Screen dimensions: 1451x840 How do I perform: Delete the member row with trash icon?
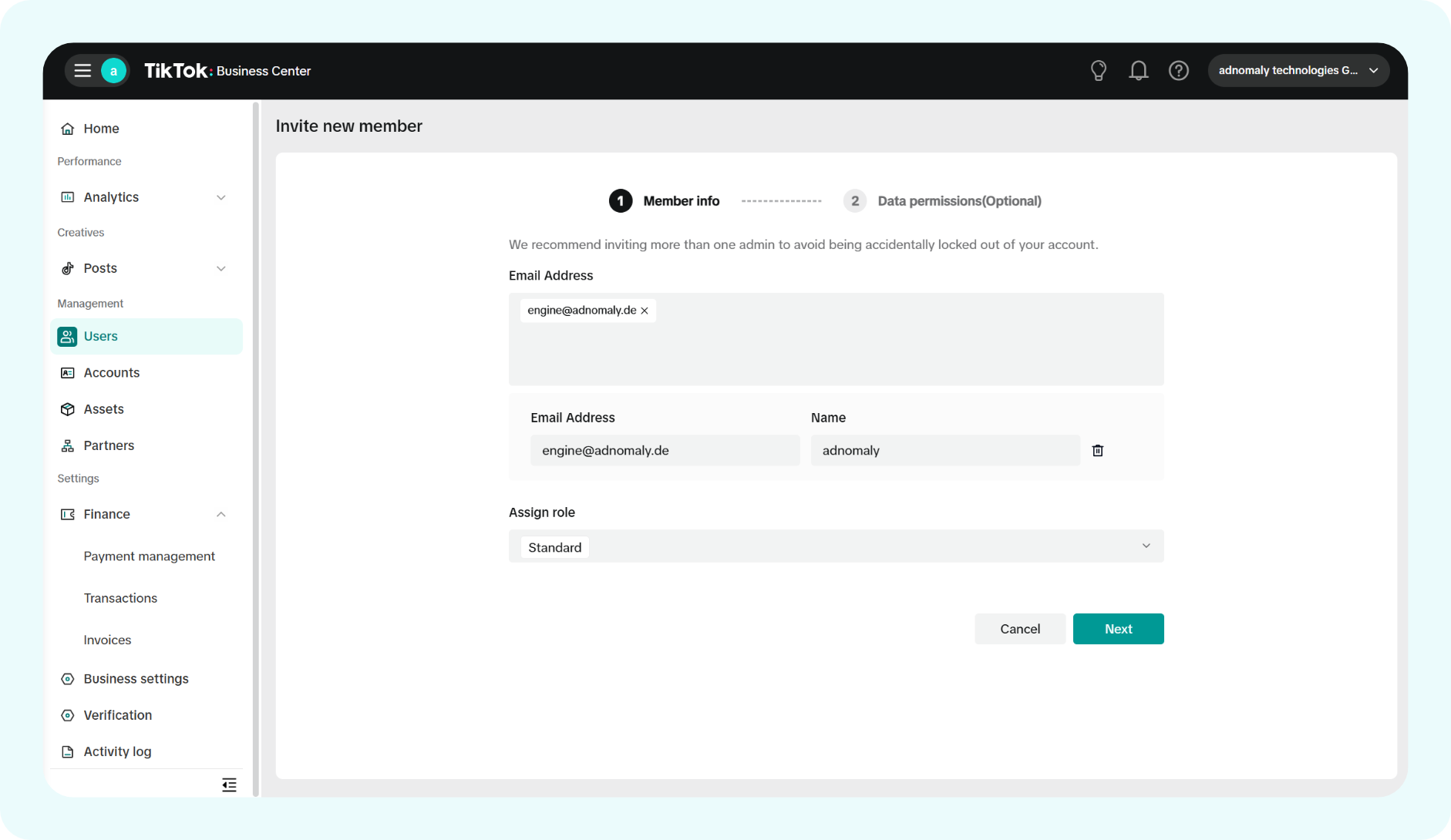click(x=1098, y=451)
